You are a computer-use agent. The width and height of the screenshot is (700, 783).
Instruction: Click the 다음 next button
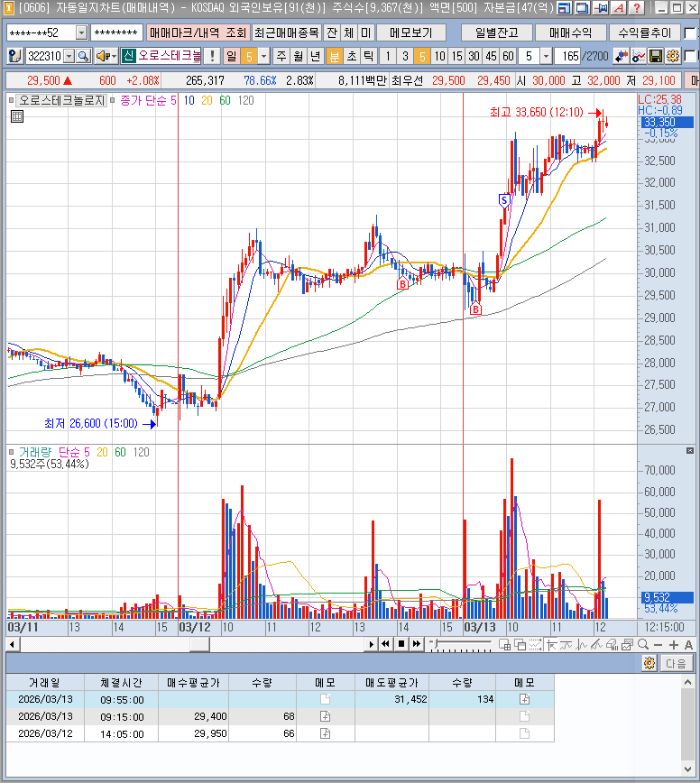[x=676, y=663]
